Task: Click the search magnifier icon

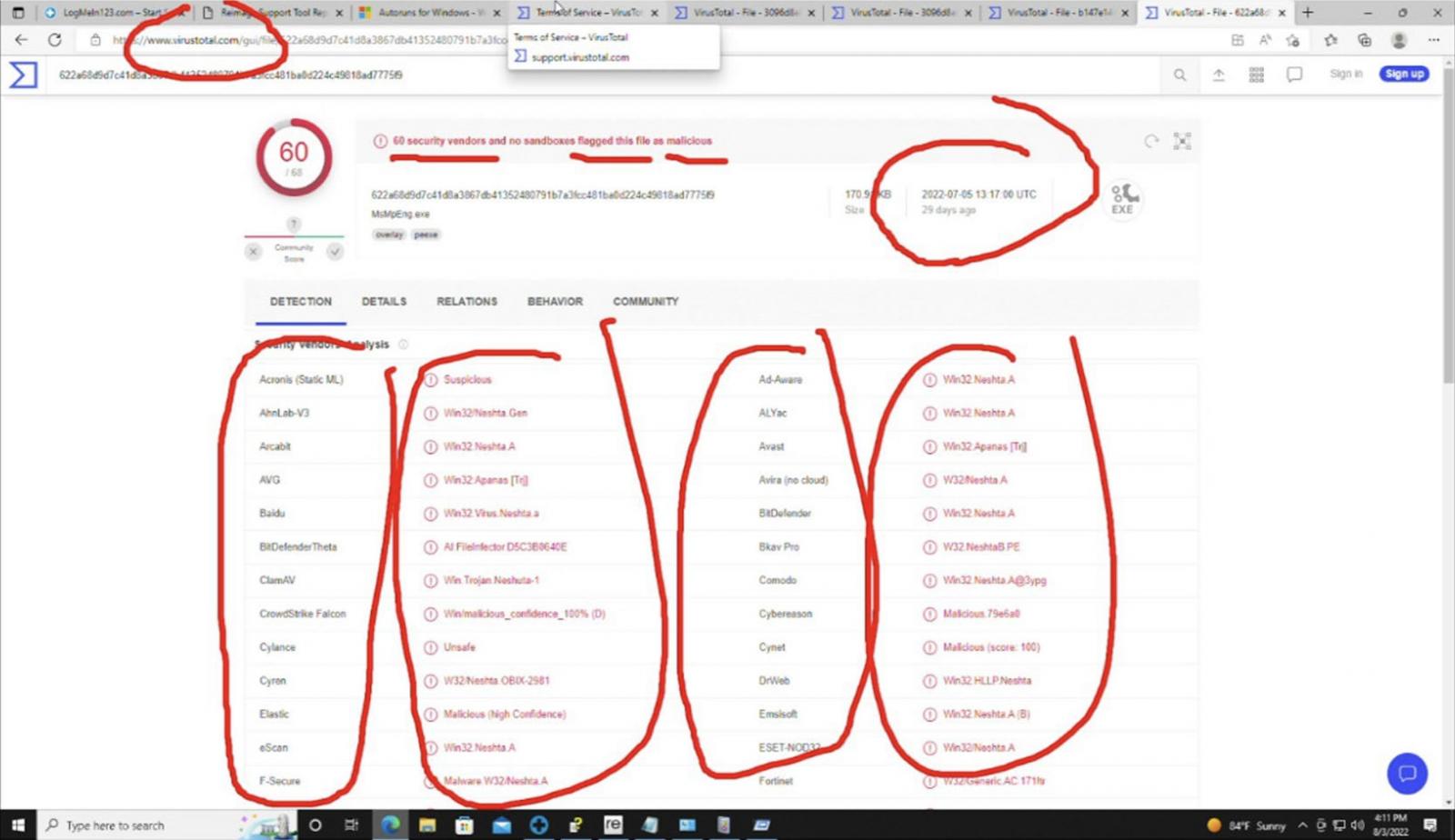Action: tap(1179, 75)
